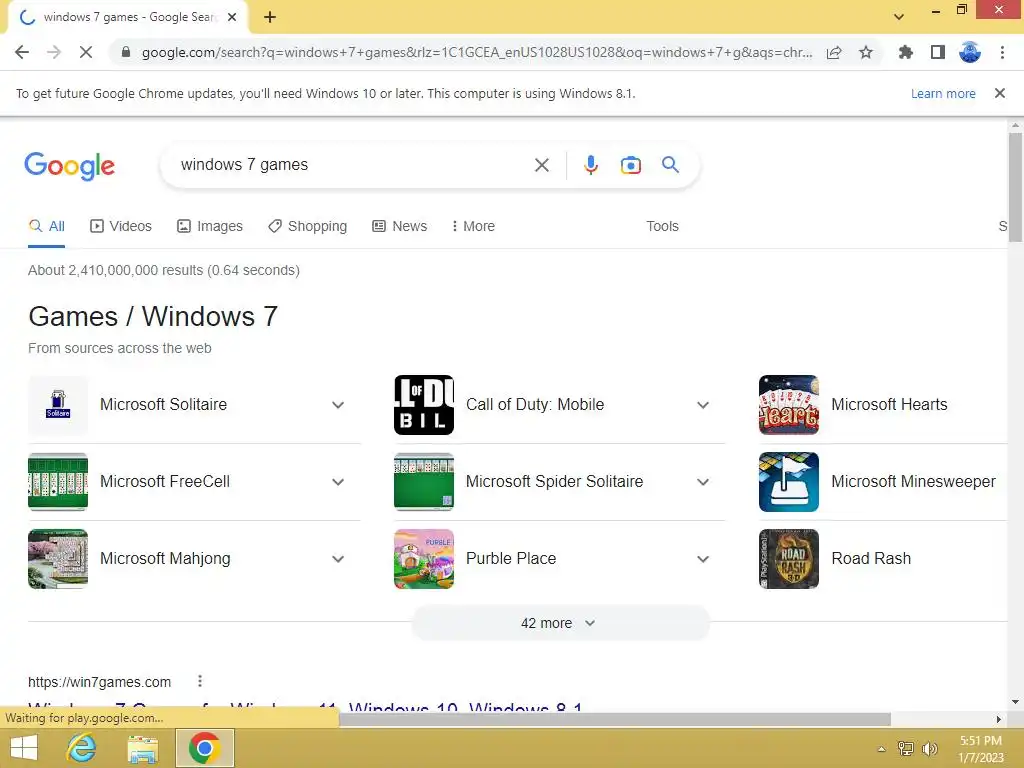Screen dimensions: 1024x768
Task: Toggle Chrome side panel icon
Action: tap(938, 52)
